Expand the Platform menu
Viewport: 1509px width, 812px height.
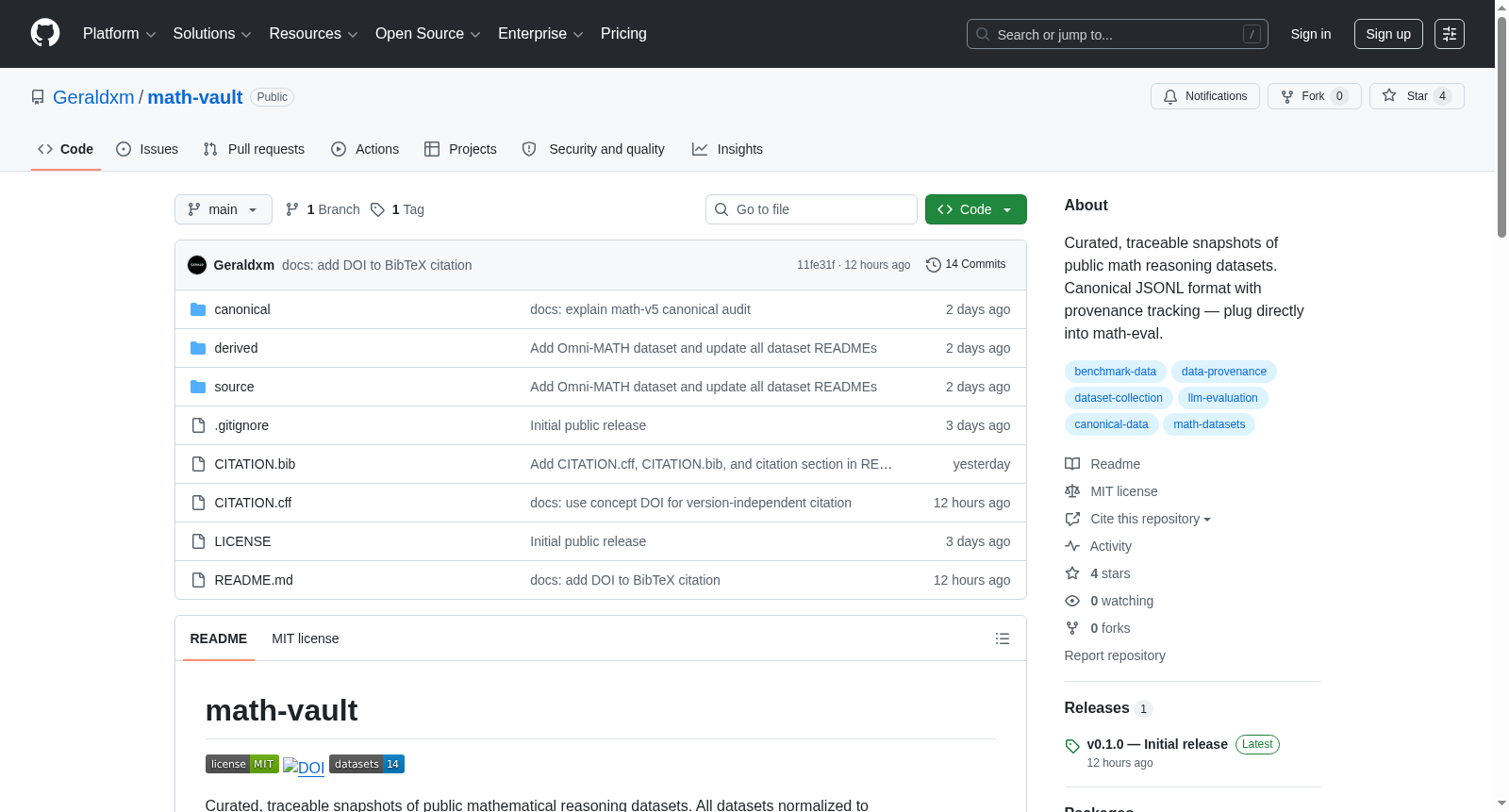pyautogui.click(x=120, y=34)
